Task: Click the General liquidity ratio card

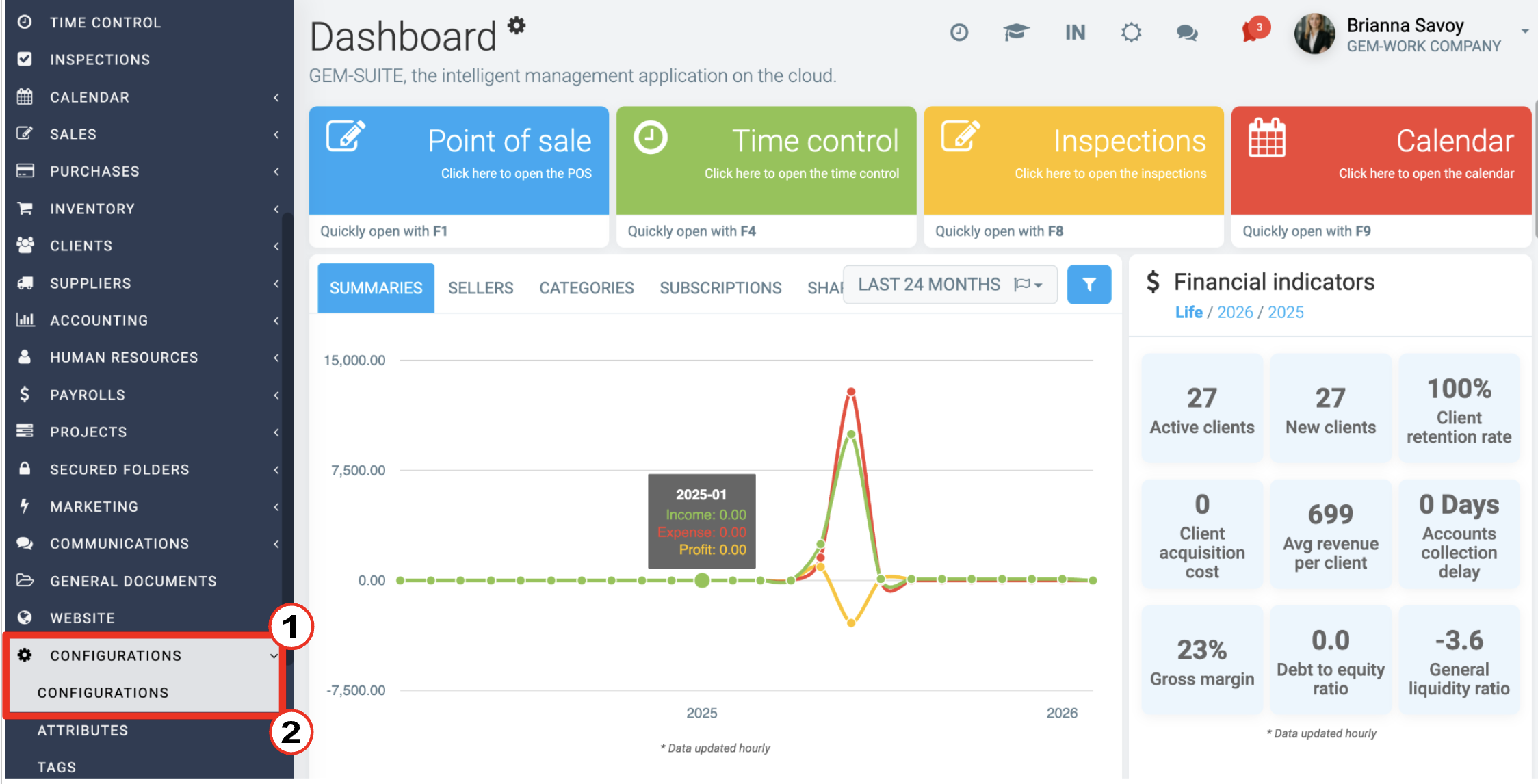Action: coord(1459,660)
